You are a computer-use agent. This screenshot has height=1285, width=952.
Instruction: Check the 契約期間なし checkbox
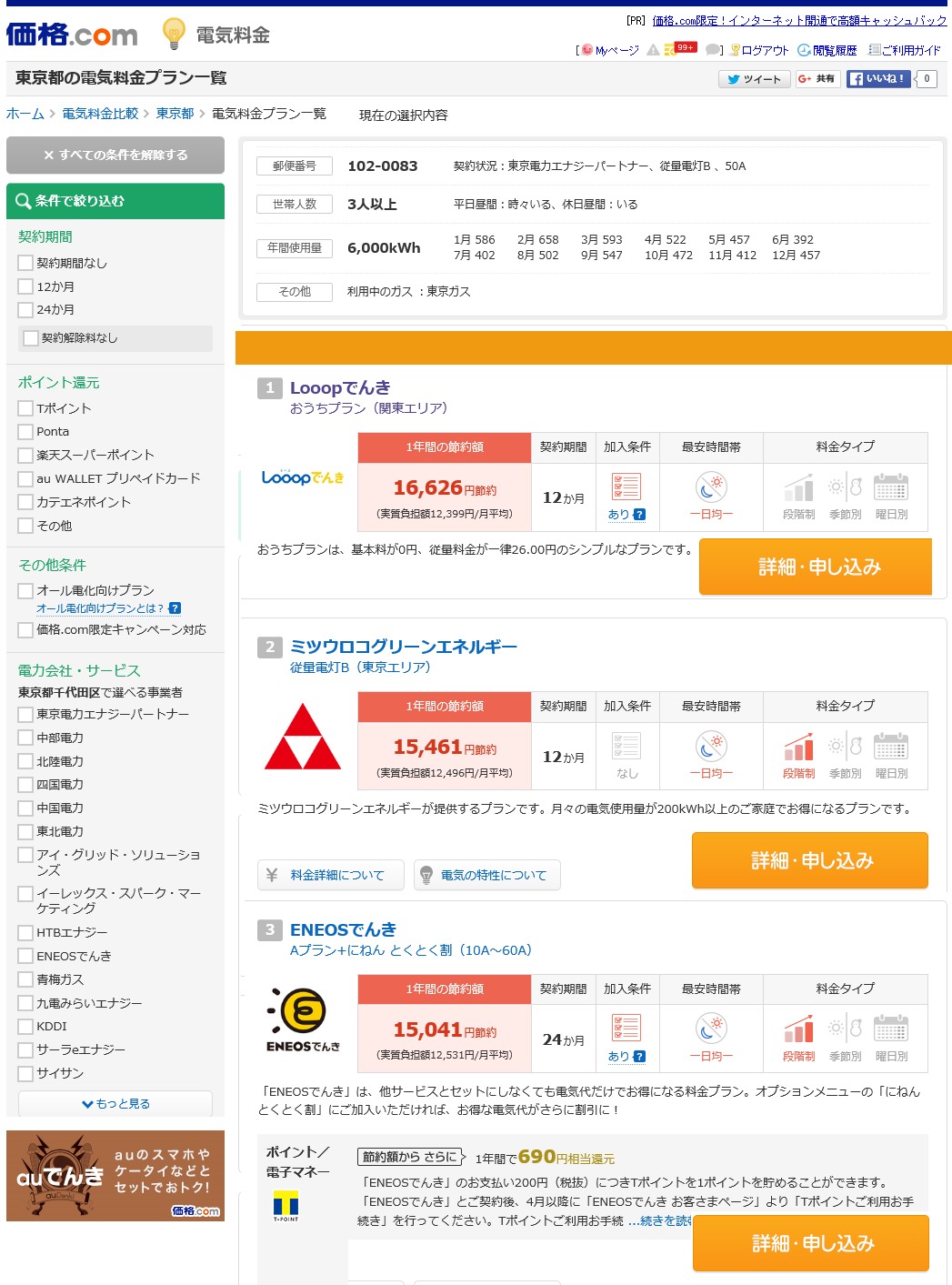coord(25,263)
